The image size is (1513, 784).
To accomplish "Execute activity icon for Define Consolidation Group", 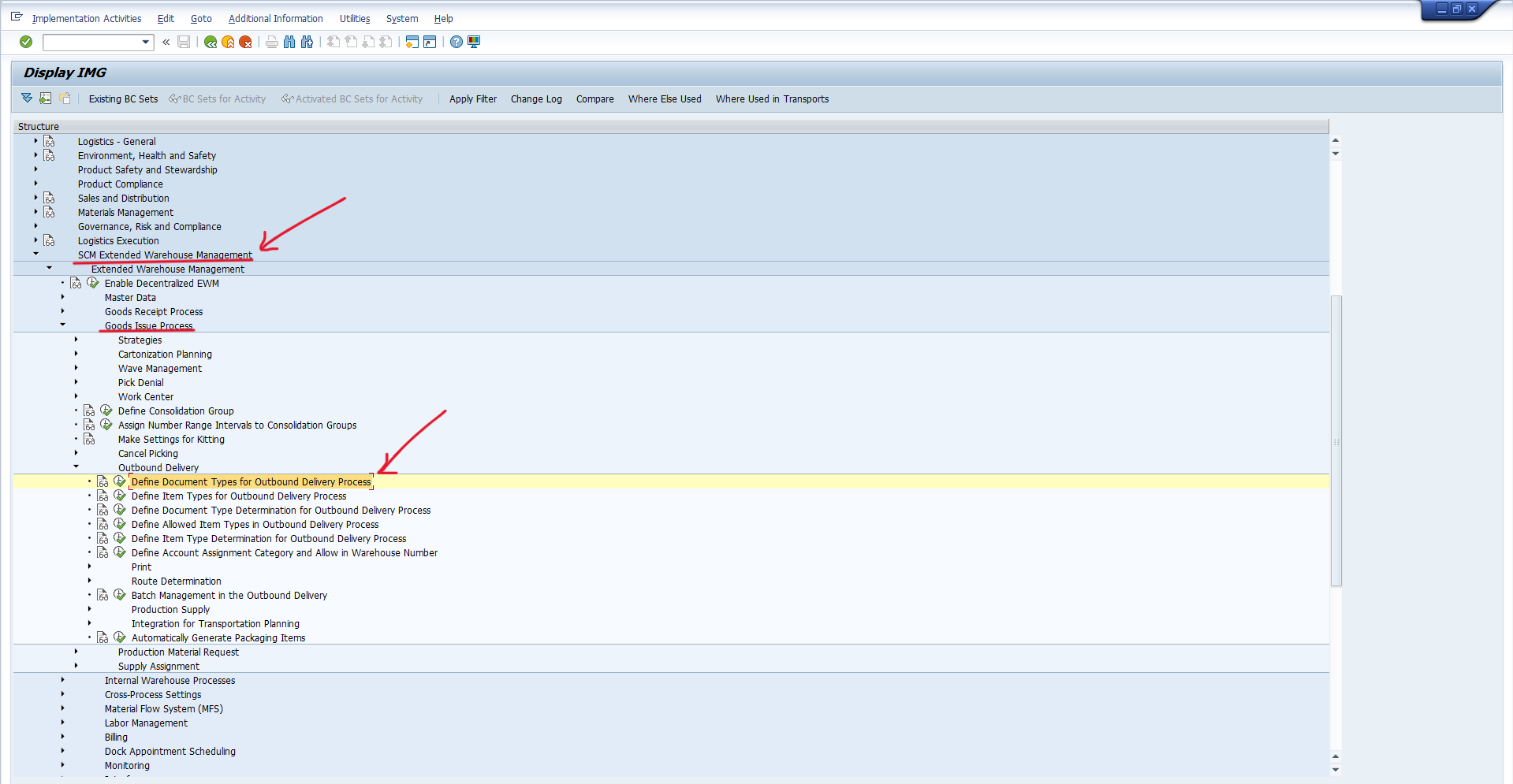I will 106,411.
